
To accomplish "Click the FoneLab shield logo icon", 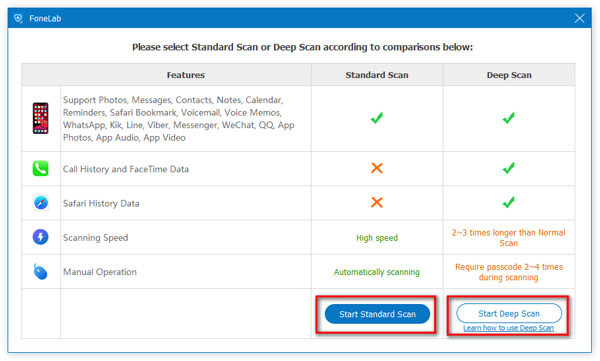I will (18, 18).
